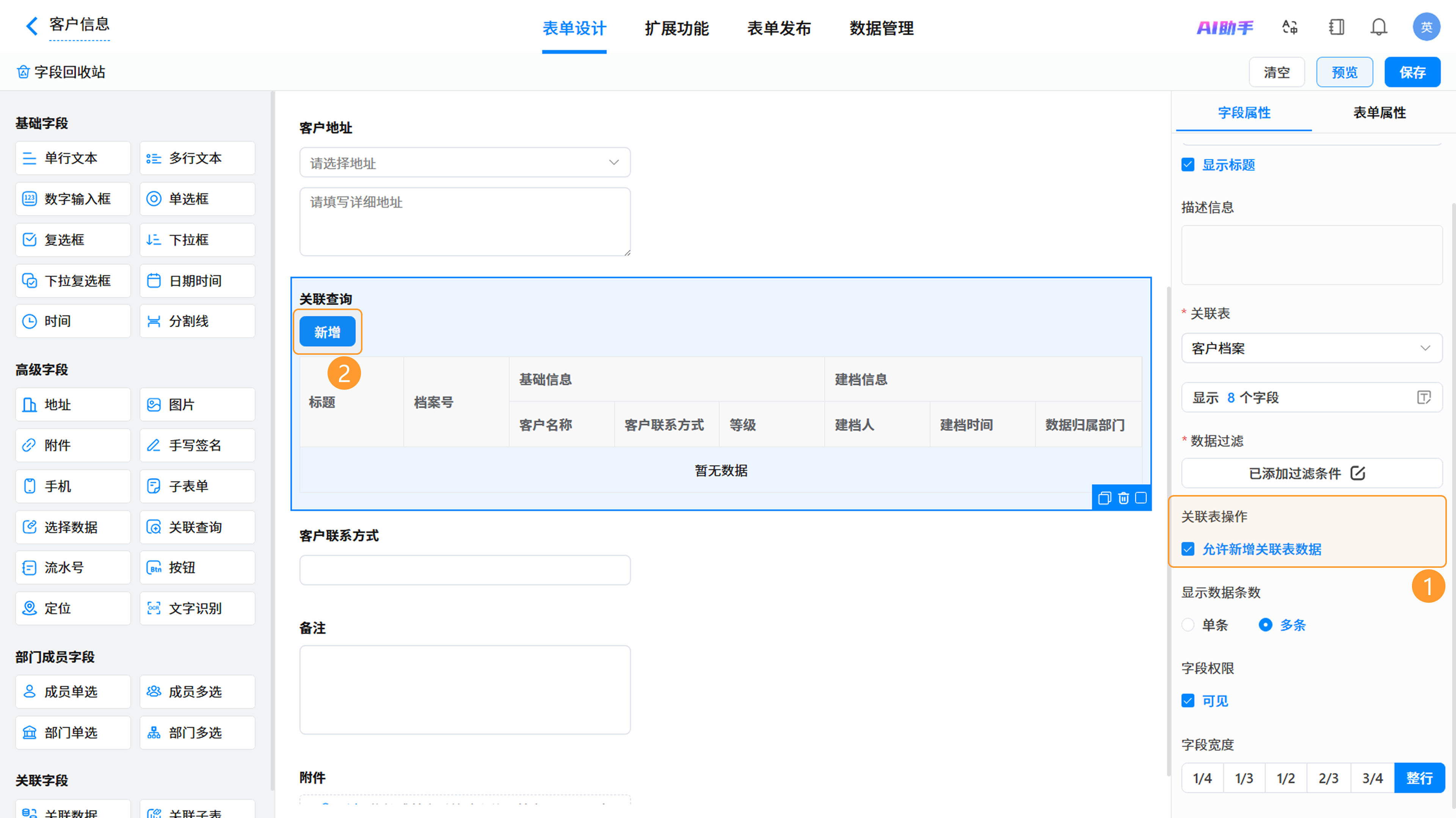Select the 关联查询 field in sidebar
The width and height of the screenshot is (1456, 818).
point(197,527)
